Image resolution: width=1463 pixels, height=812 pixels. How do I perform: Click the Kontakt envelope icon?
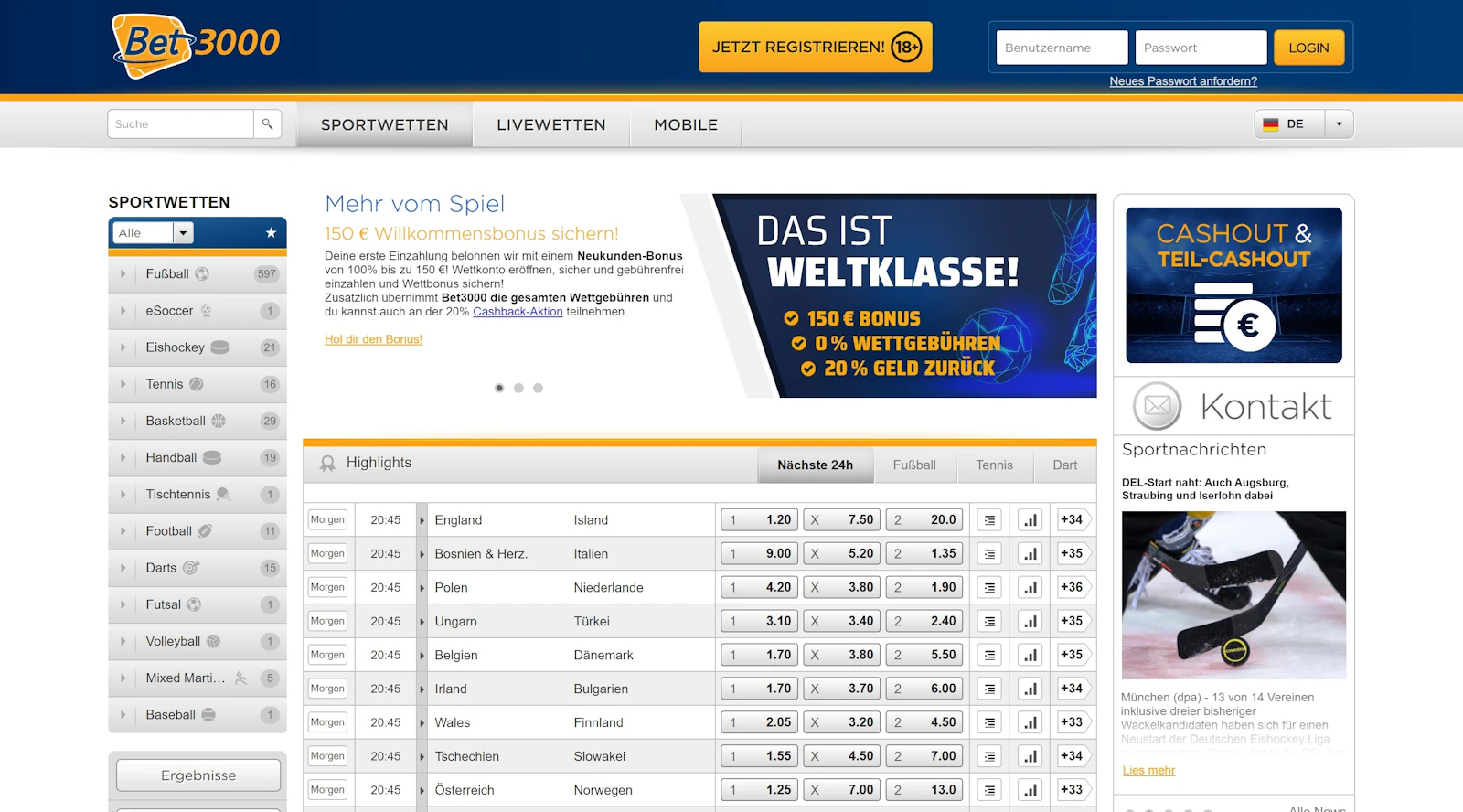coord(1157,406)
